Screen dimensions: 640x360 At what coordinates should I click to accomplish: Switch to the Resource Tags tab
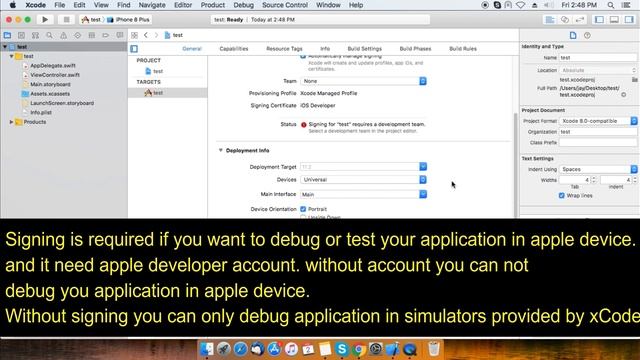pos(284,49)
